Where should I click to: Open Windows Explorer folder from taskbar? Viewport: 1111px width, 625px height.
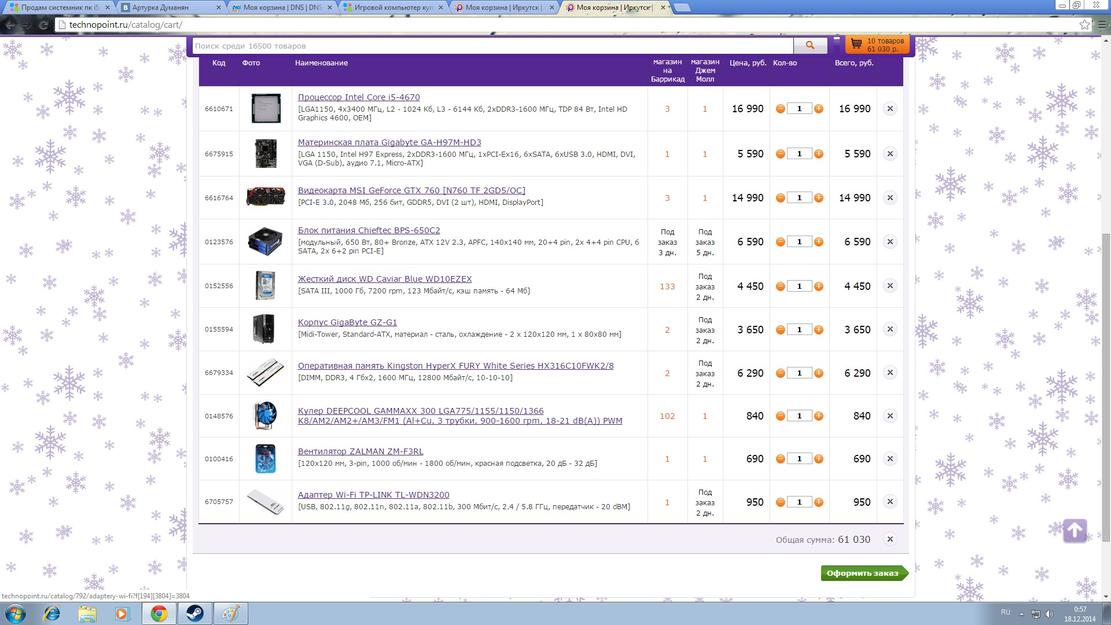click(x=86, y=614)
